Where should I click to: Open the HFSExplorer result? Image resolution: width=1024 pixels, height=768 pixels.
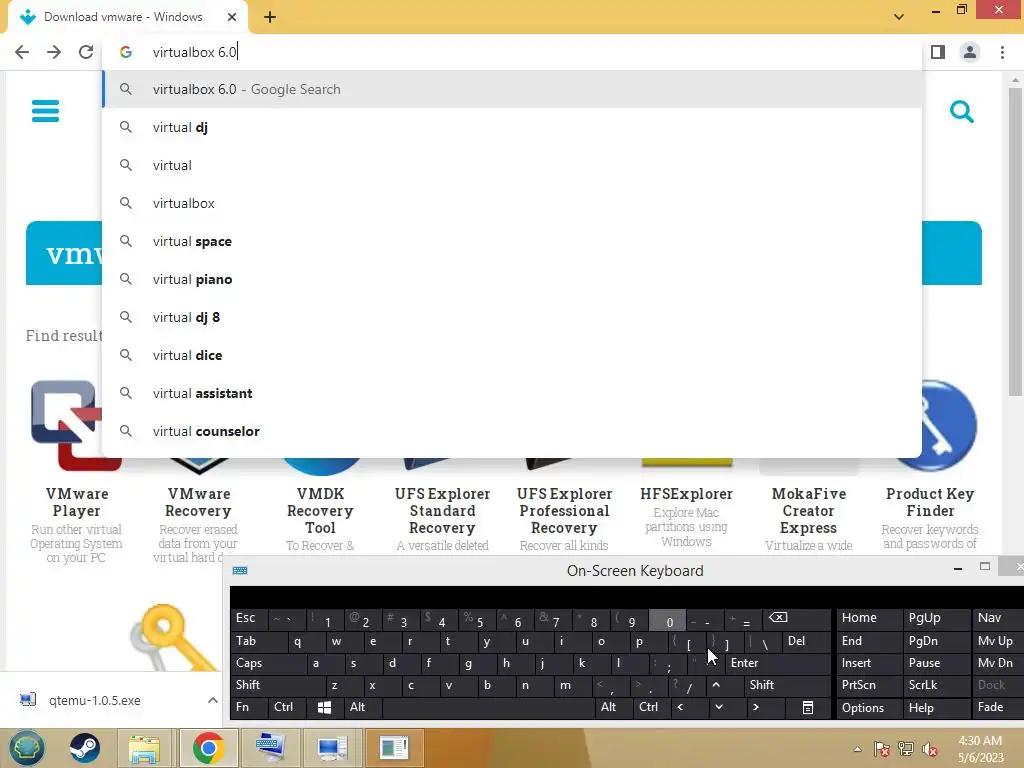click(x=686, y=494)
